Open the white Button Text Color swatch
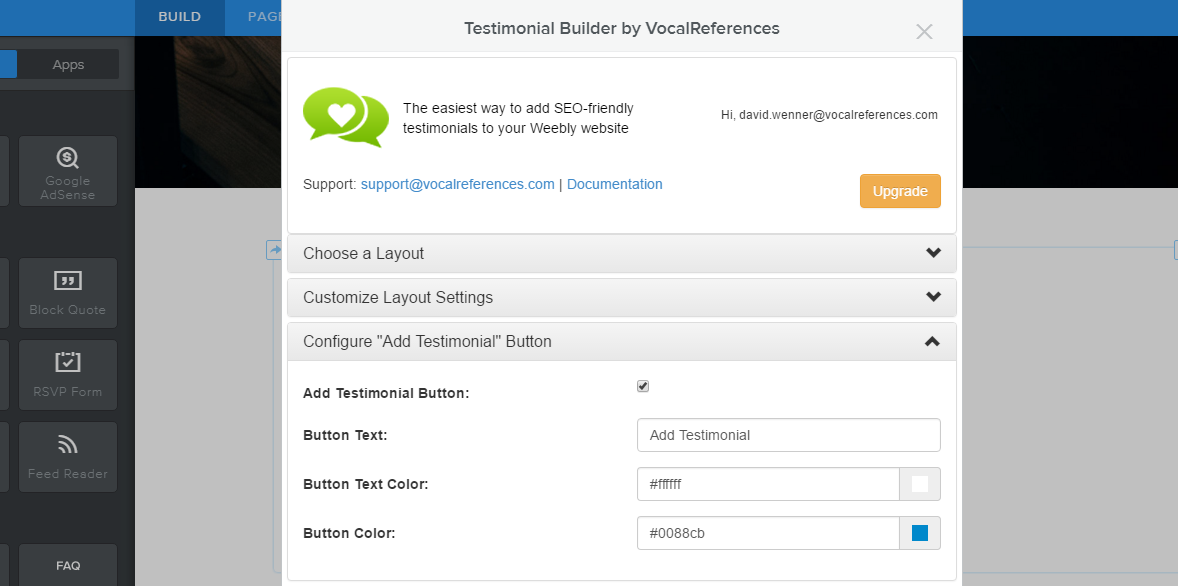Screen dimensions: 1178x586 click(x=920, y=484)
